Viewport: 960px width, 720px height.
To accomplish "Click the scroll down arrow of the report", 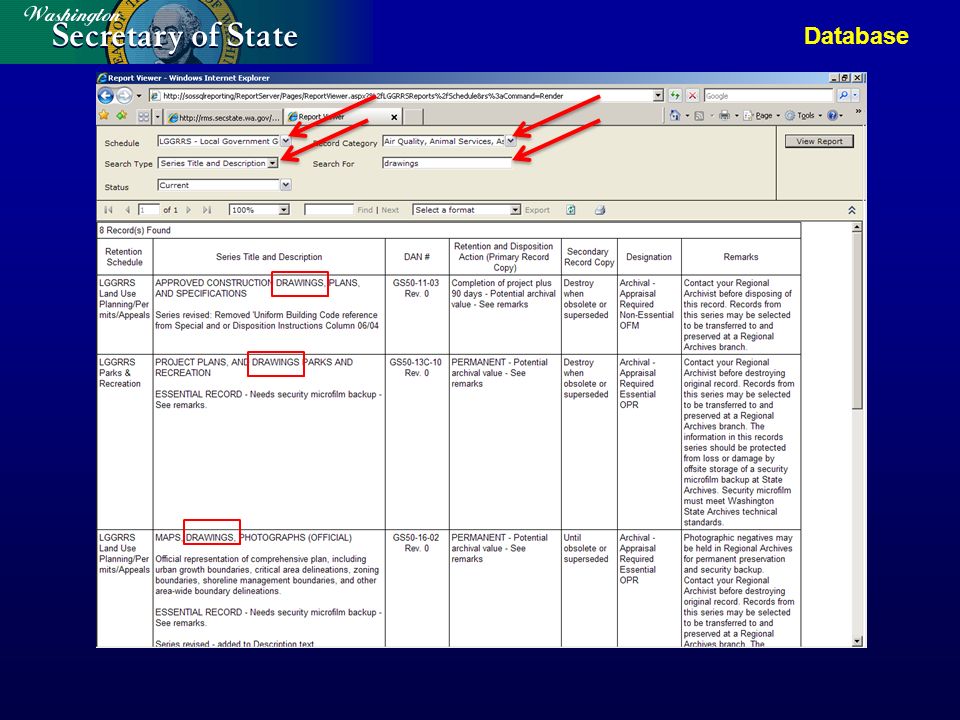I will [857, 642].
